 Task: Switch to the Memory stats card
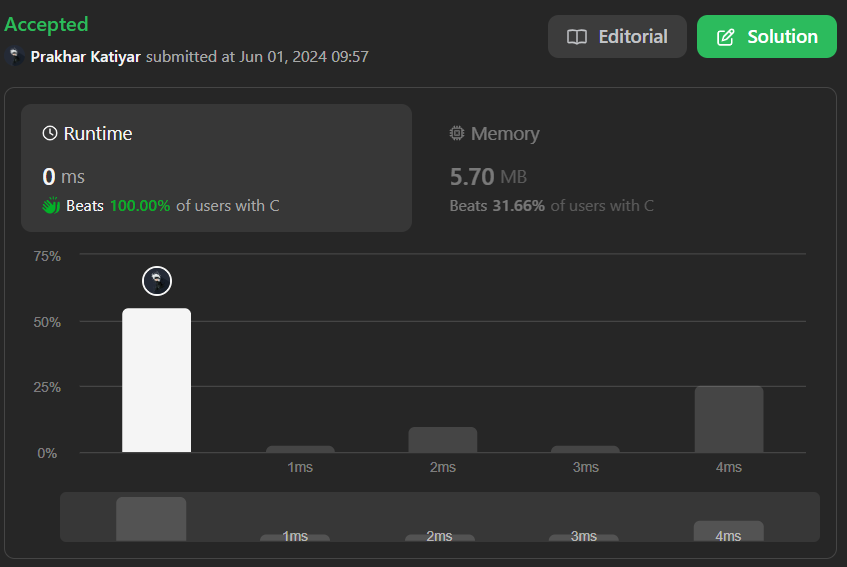click(621, 168)
